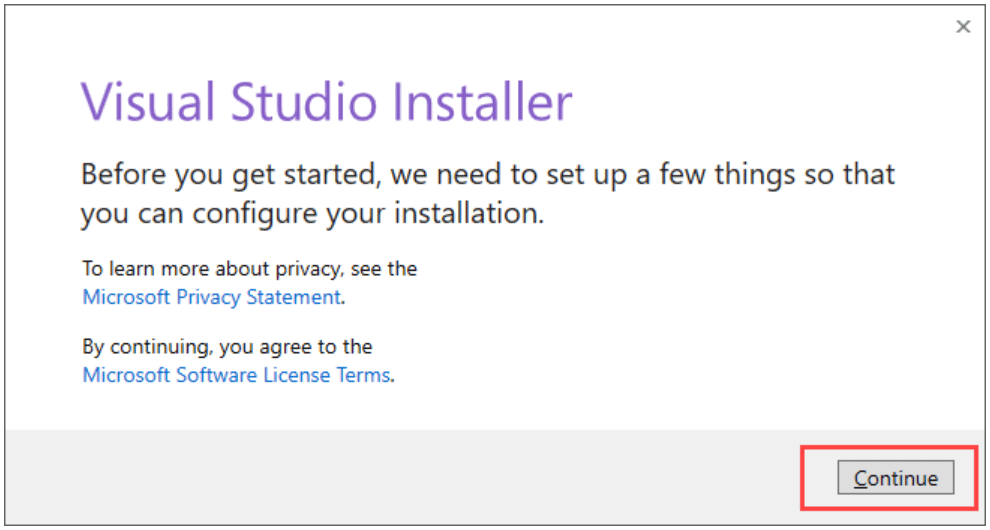Click the "Before you get started" paragraph
Screen dimensions: 990x530
tap(487, 175)
